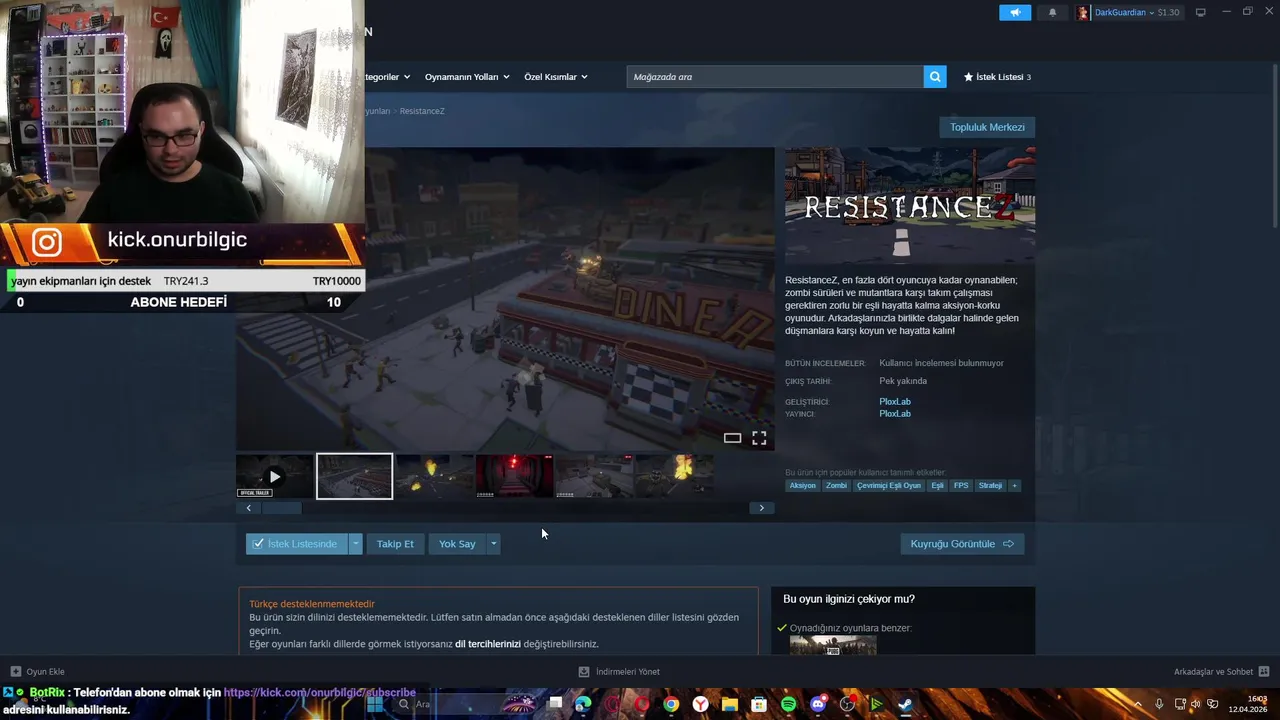Click the kick.com subscribe chat link

[320, 692]
